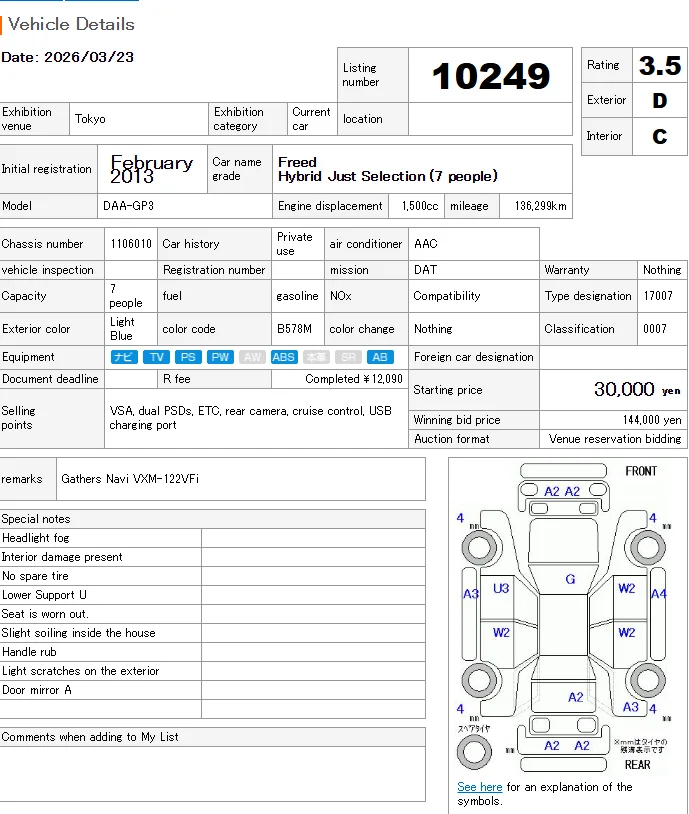Viewport: 689px width, 814px height.
Task: Click the 'Lower Support U' note row
Action: [x=212, y=595]
